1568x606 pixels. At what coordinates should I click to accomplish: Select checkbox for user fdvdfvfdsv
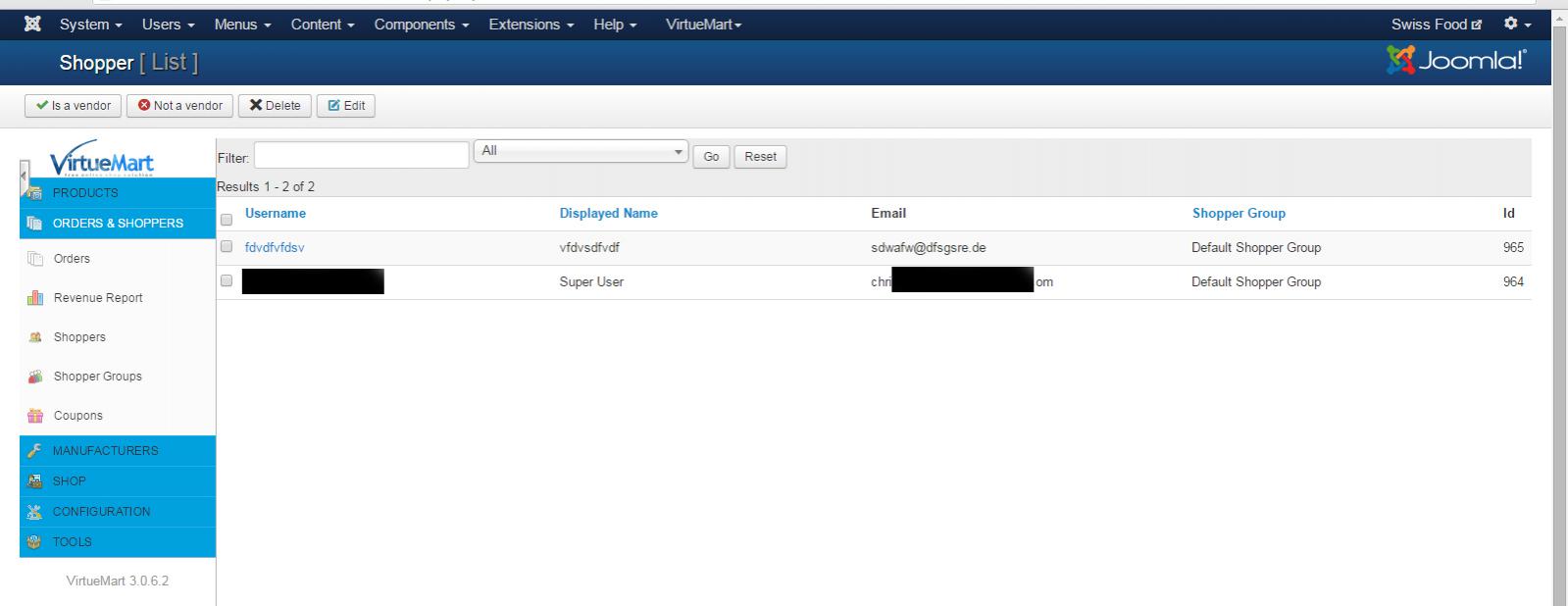(x=227, y=247)
